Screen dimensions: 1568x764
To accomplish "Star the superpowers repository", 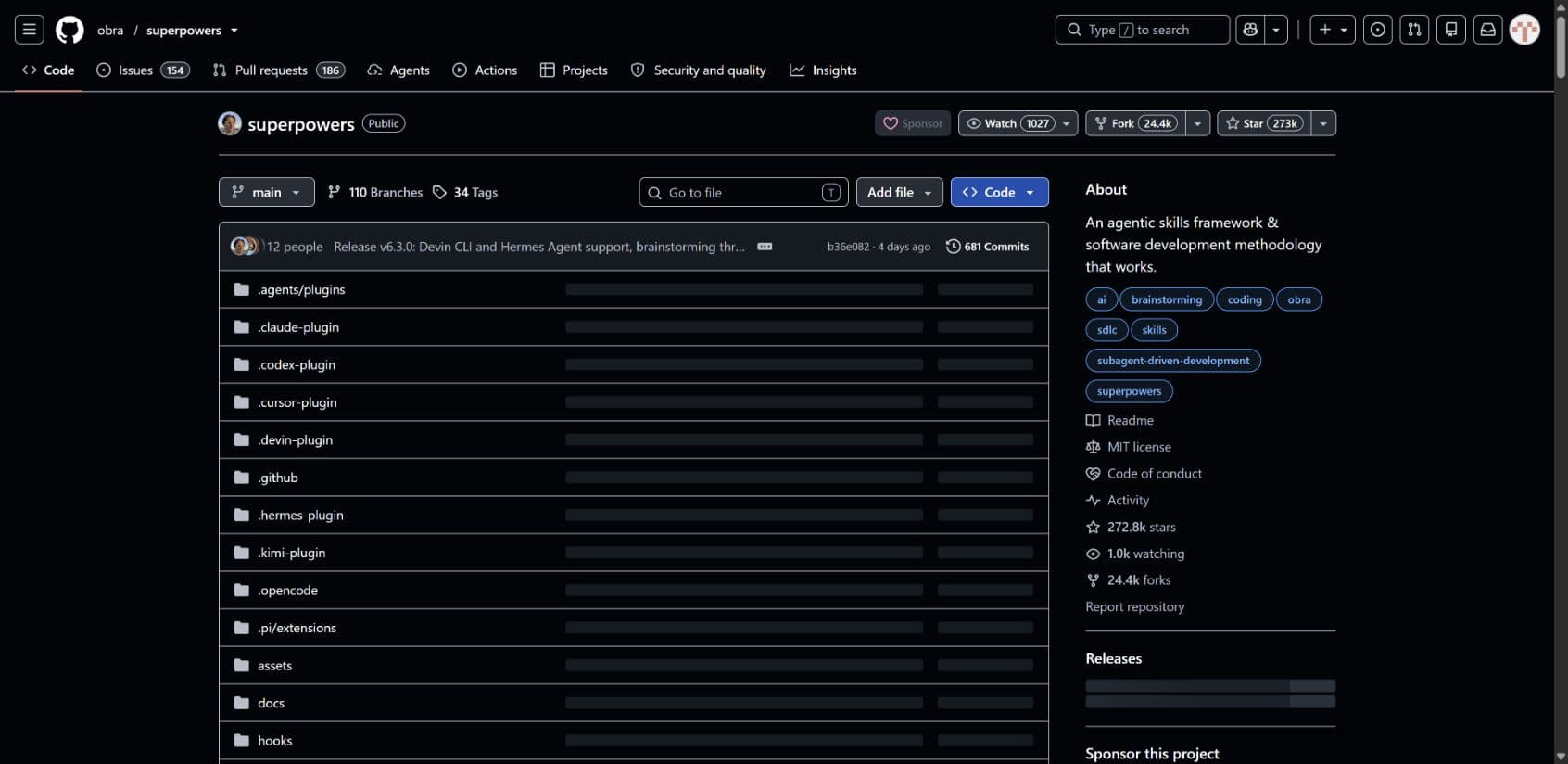I will [1264, 123].
